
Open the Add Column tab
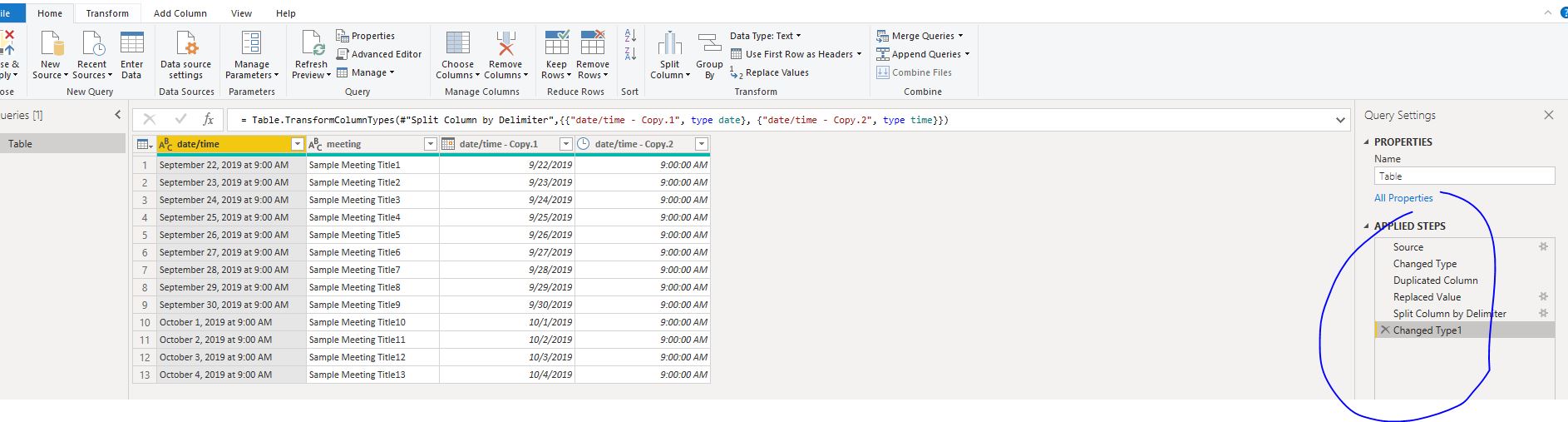[x=180, y=13]
